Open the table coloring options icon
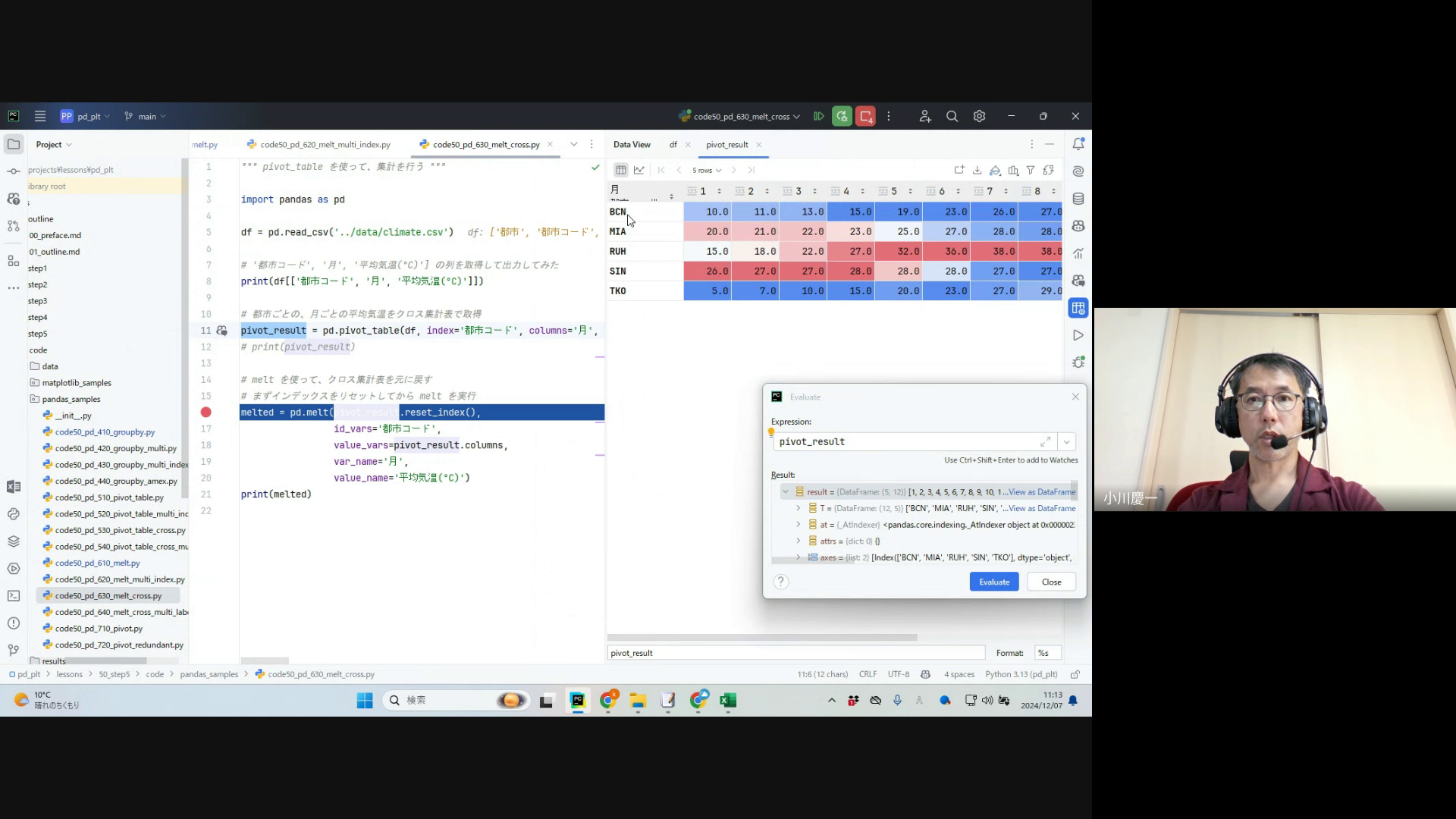The image size is (1456, 819). [995, 170]
